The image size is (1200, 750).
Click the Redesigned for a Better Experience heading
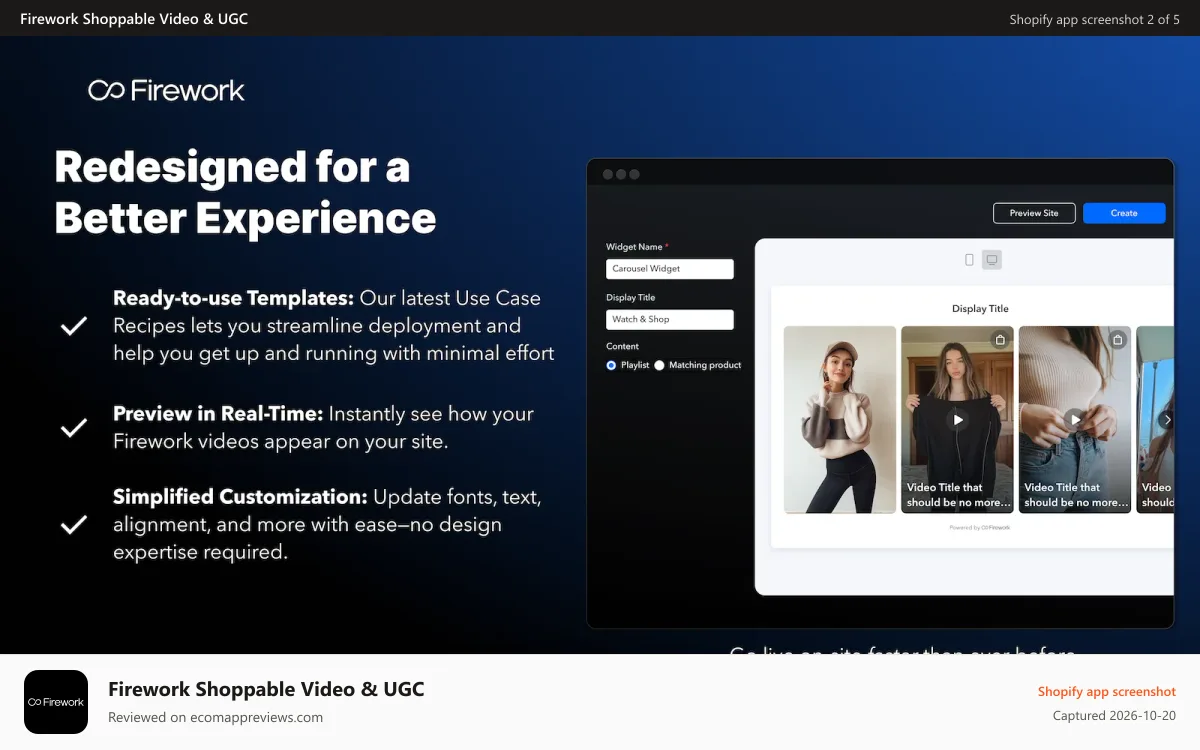pyautogui.click(x=246, y=192)
